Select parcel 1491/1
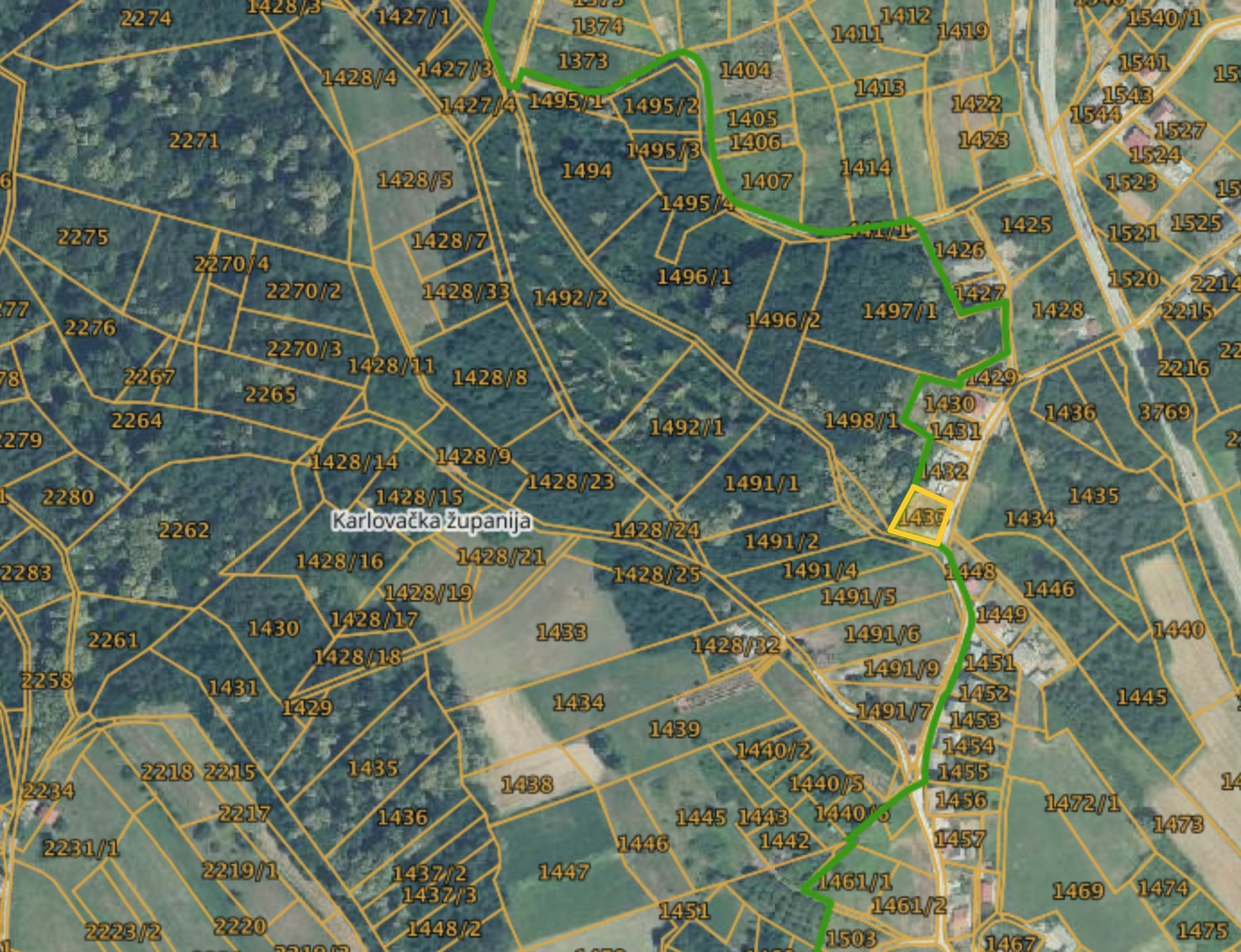Image resolution: width=1241 pixels, height=952 pixels. [761, 483]
